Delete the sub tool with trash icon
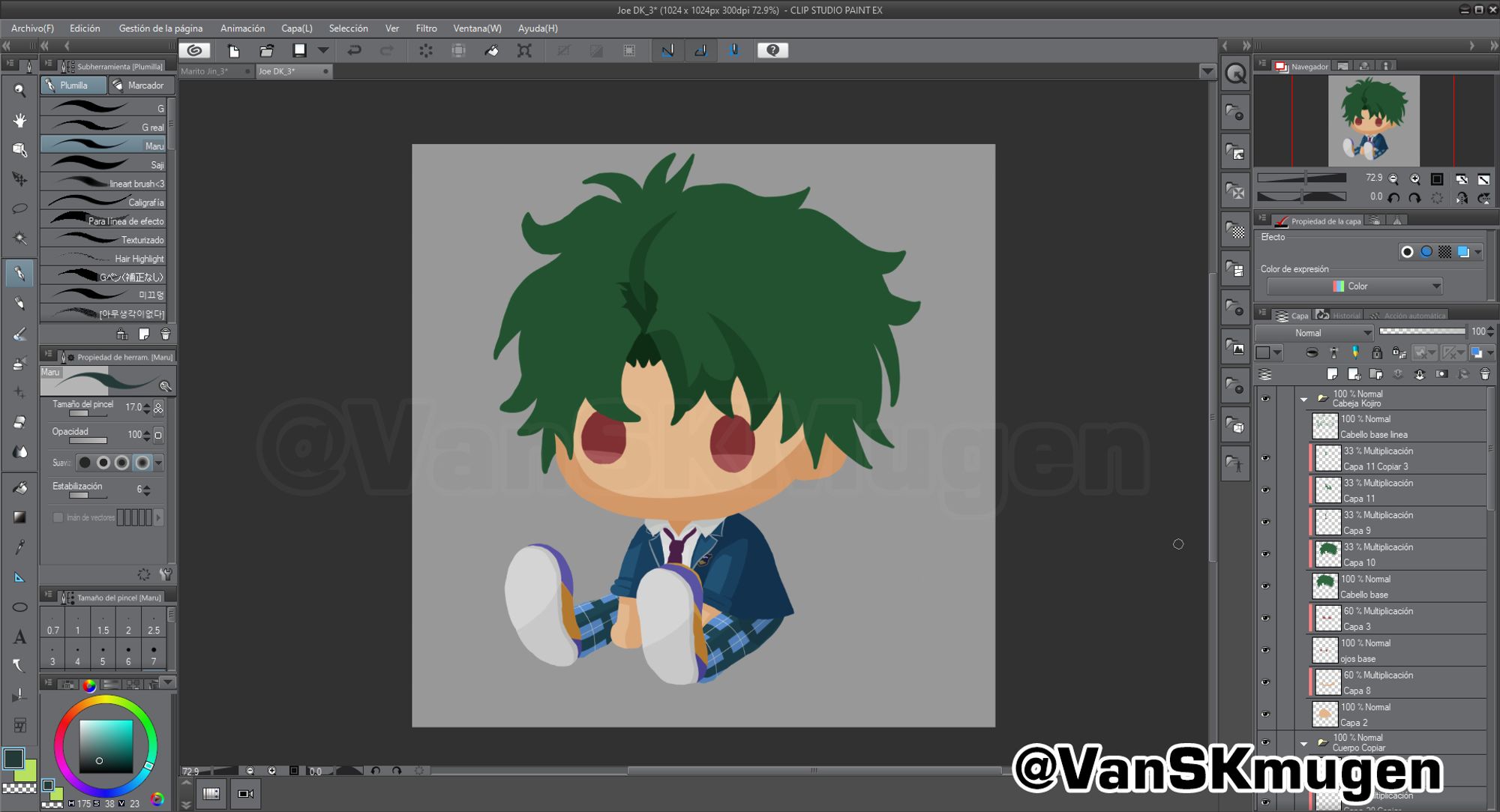1500x812 pixels. coord(166,334)
